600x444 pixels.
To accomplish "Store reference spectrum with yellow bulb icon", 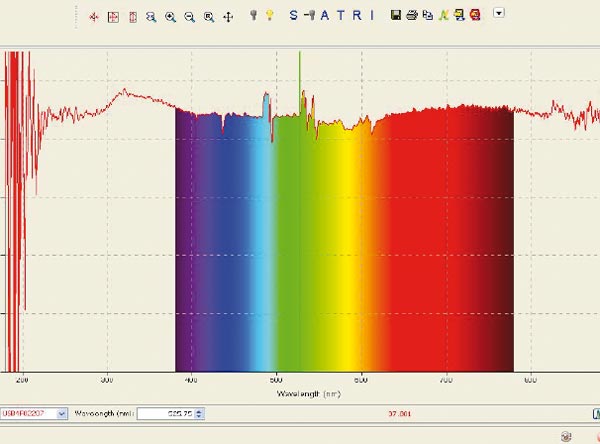I will click(269, 16).
